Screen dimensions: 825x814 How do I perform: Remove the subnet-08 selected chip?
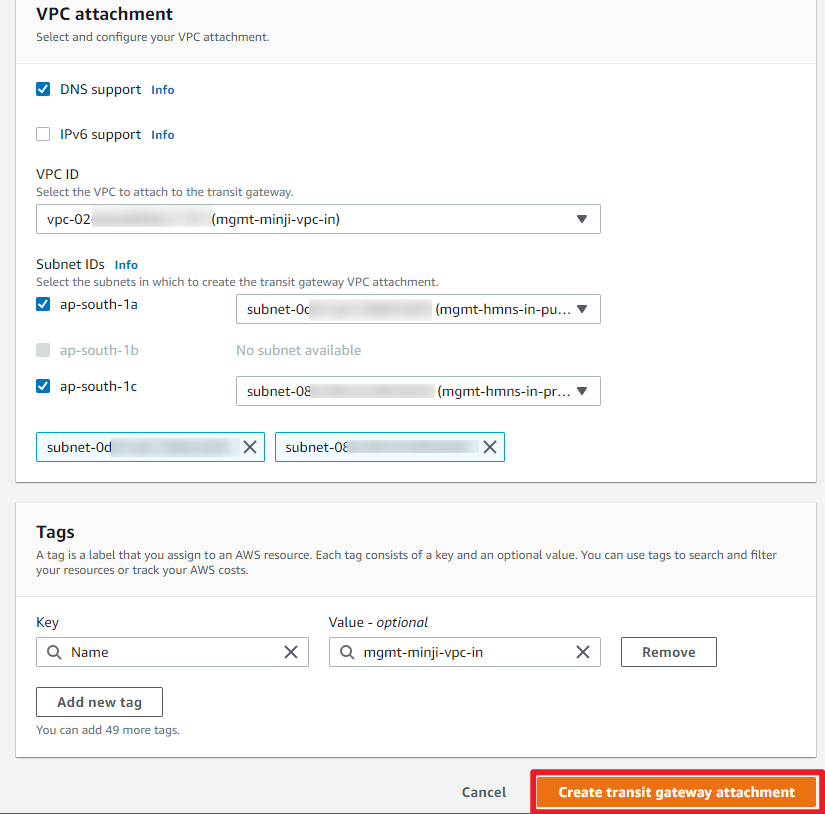point(490,447)
